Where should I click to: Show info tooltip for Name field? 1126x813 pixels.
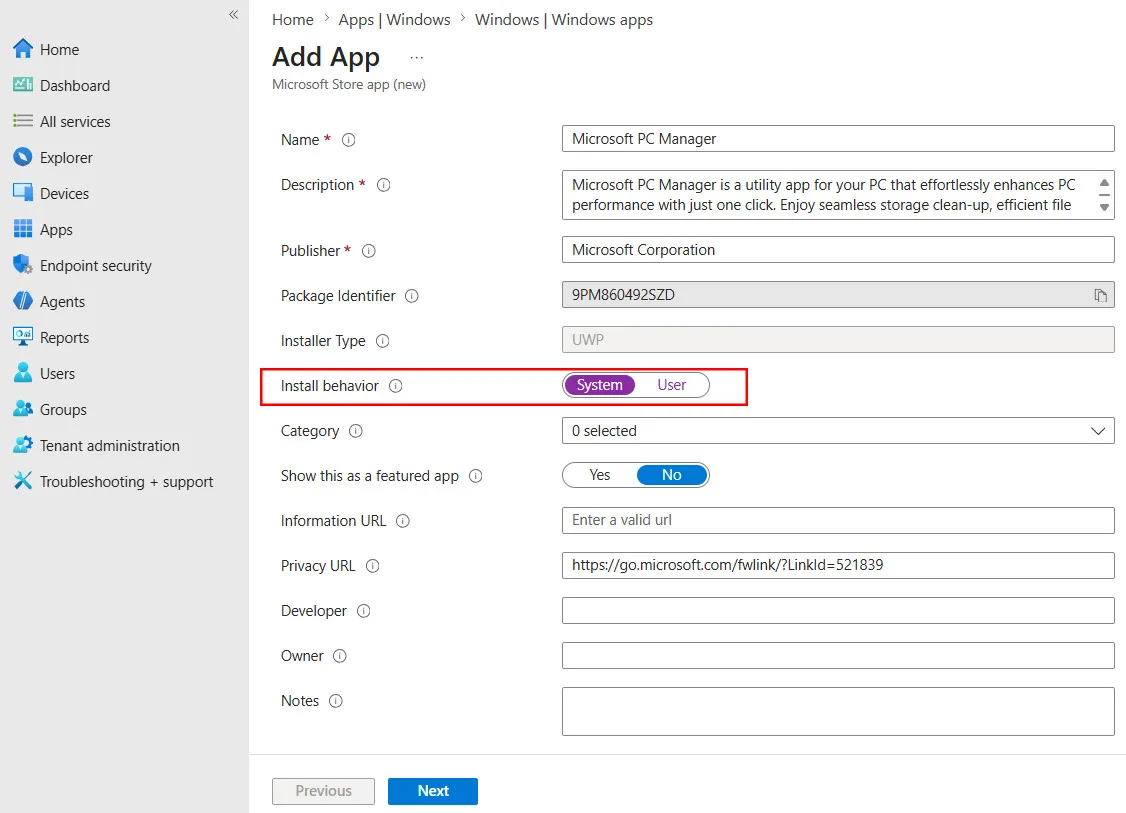[348, 140]
